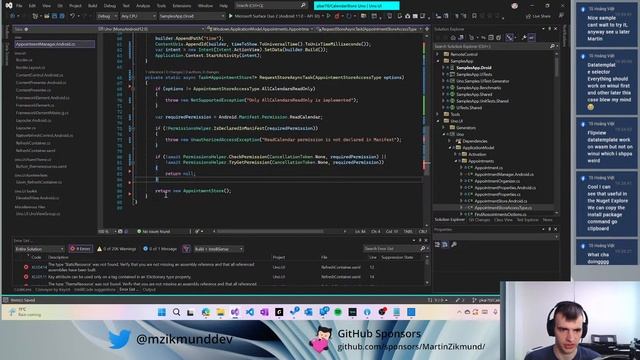Click Collapse All in Solution Explorer toolbar
Screen dimensions: 640x360
491,38
